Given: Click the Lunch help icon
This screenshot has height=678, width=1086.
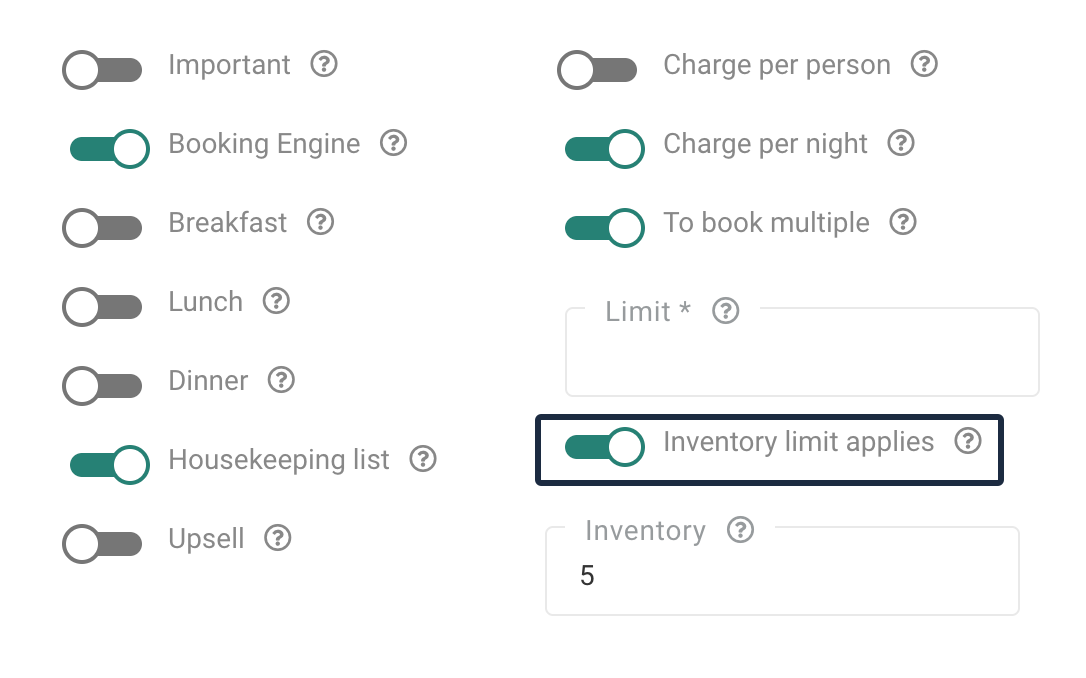Looking at the screenshot, I should (276, 301).
